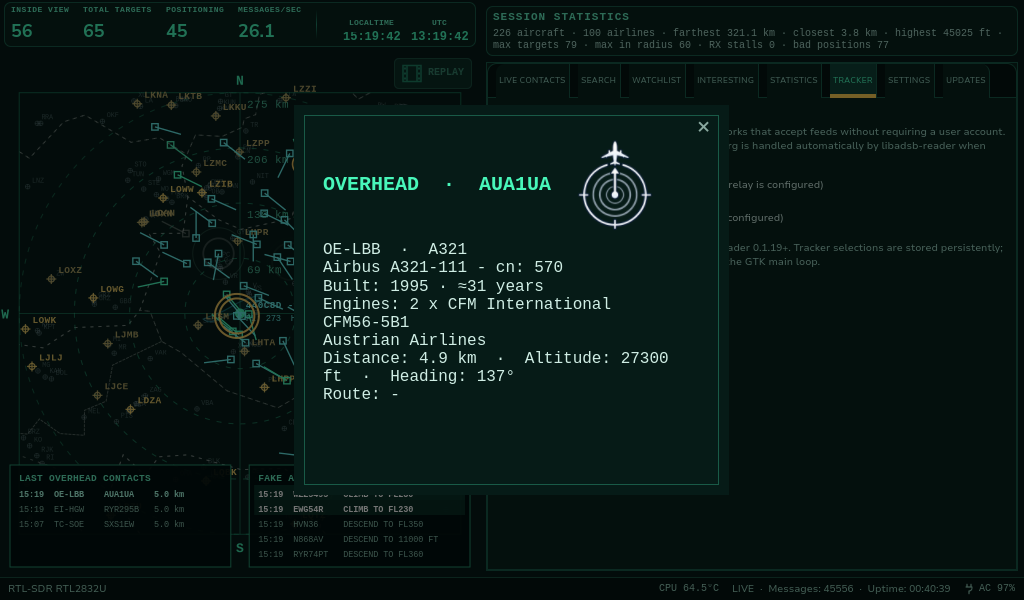
Task: Close the overhead AUA1UA popup
Action: point(703,127)
